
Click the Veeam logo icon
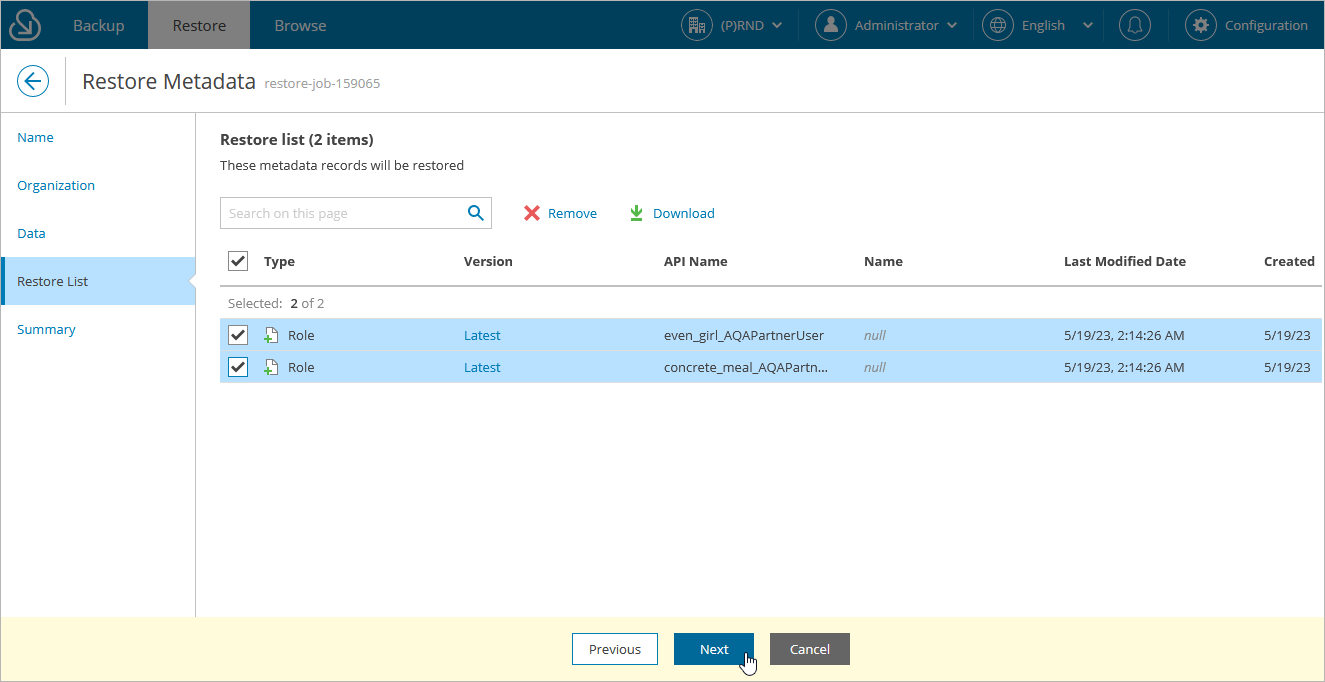pos(25,25)
